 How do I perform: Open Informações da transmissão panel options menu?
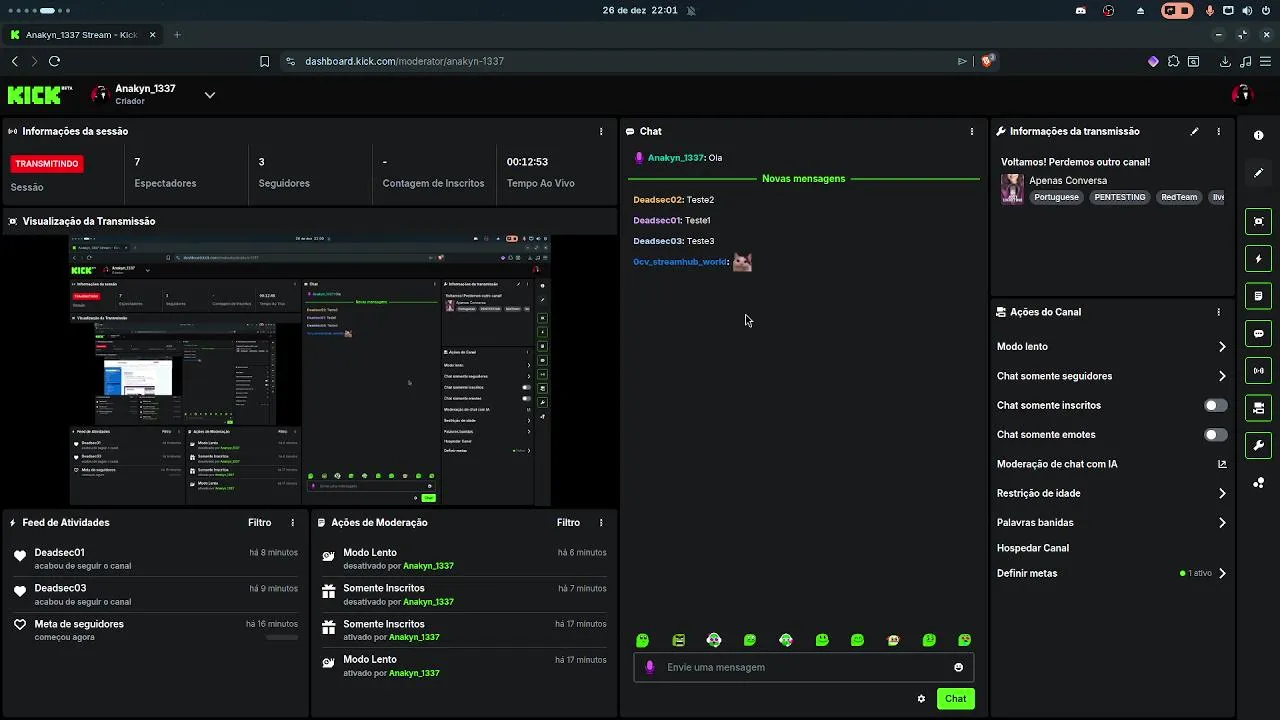1218,131
